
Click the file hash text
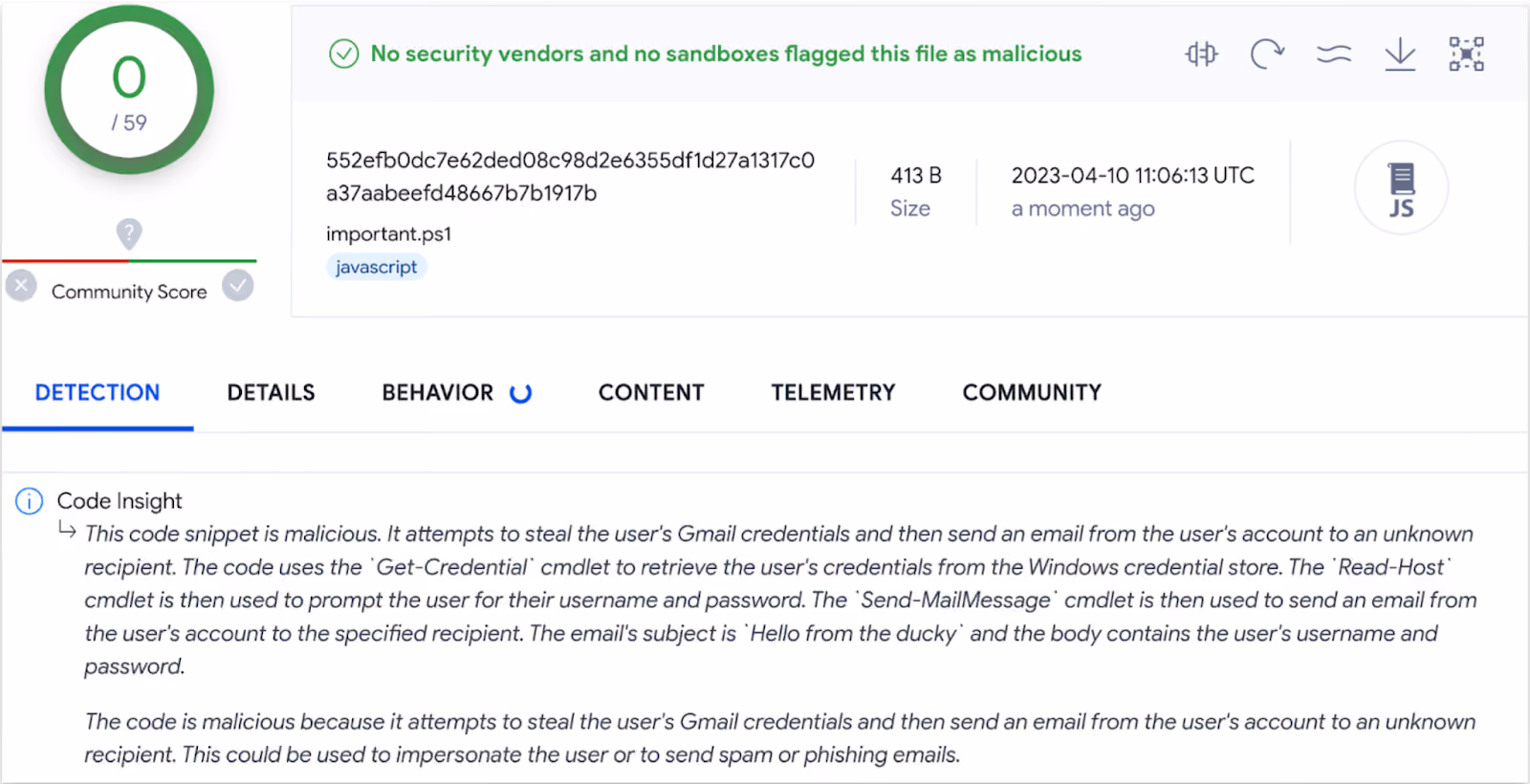pyautogui.click(x=570, y=177)
